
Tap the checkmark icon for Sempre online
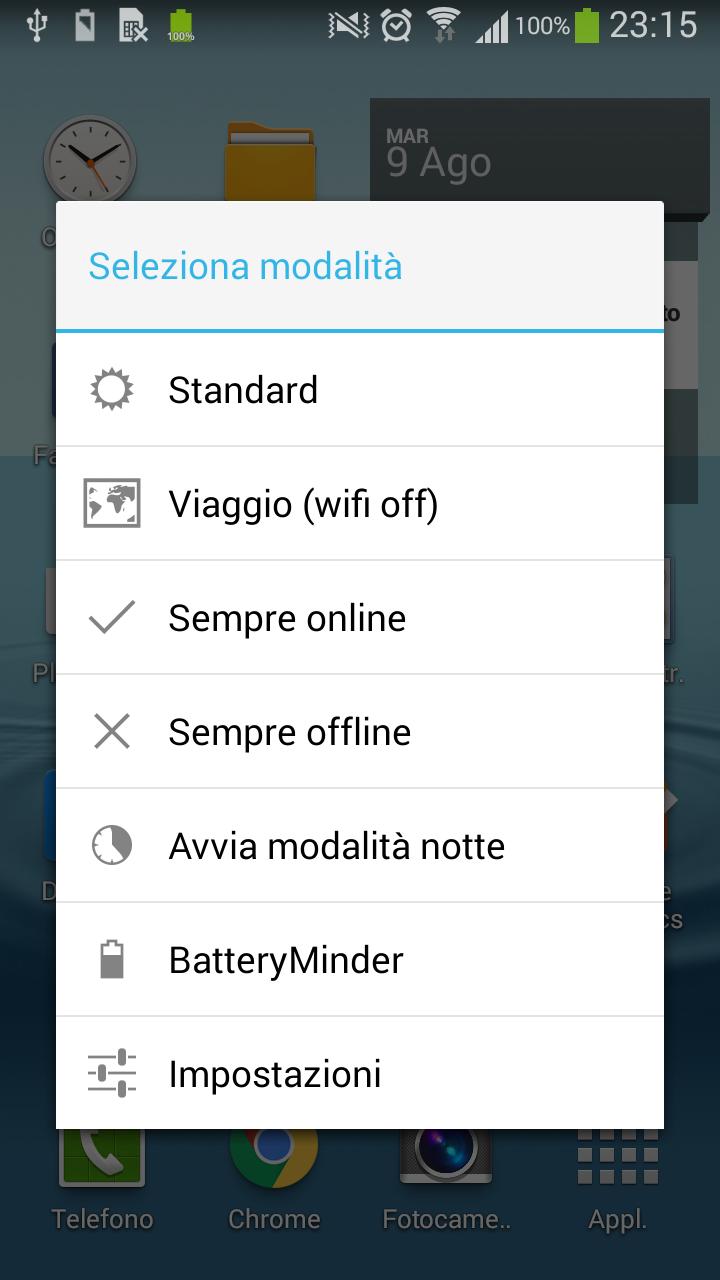tap(111, 618)
